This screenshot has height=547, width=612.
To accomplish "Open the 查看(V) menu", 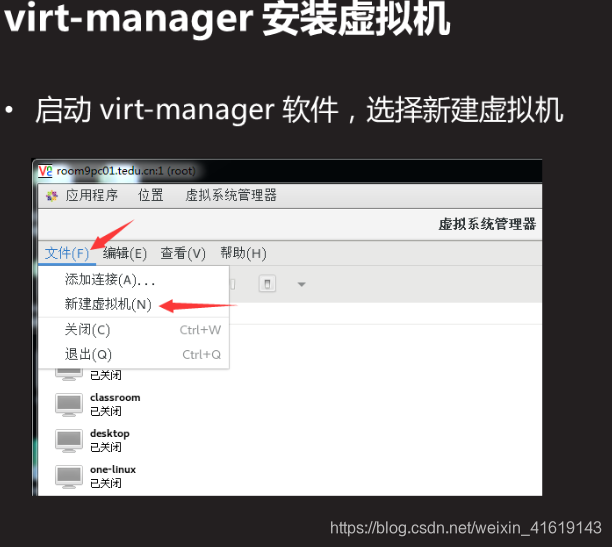I will click(183, 253).
